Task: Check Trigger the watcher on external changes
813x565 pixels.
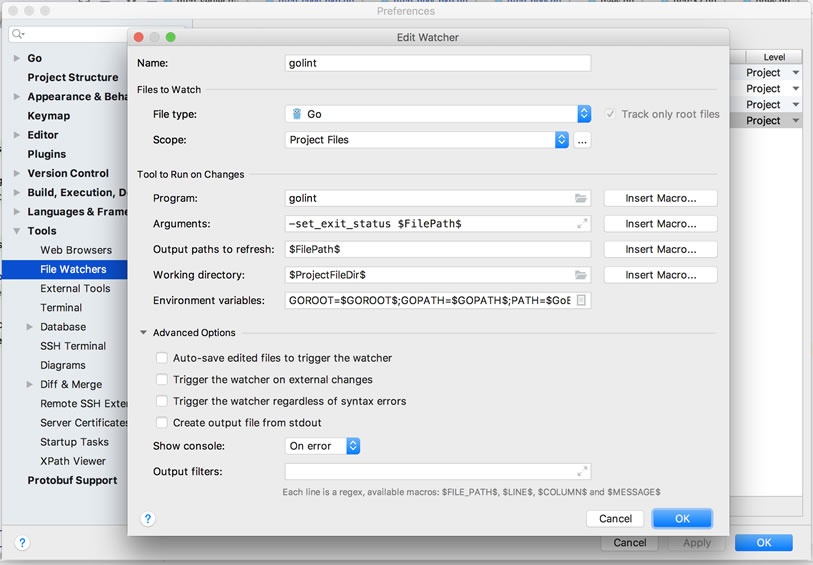Action: (x=162, y=380)
